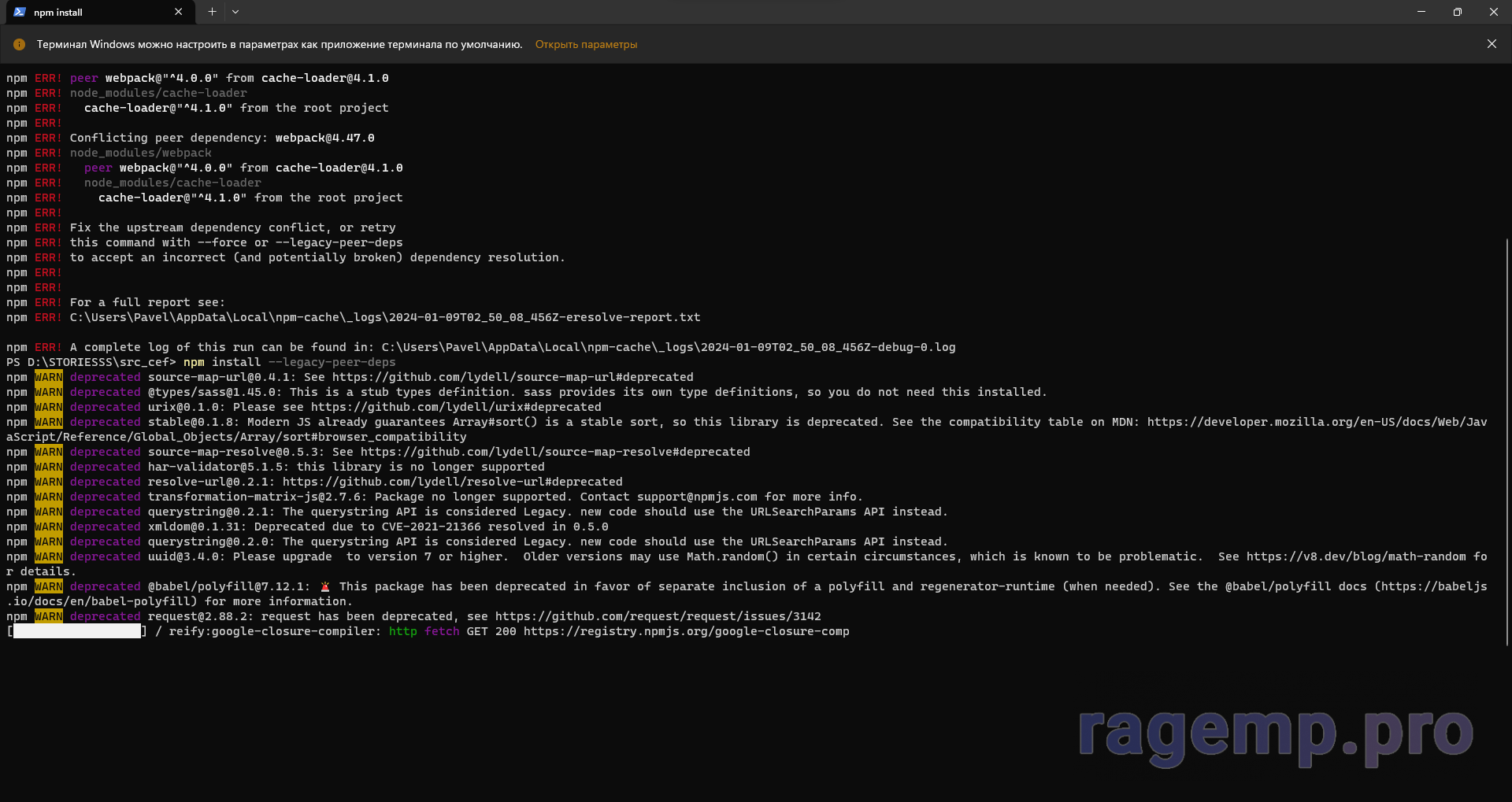The height and width of the screenshot is (802, 1512).
Task: Open the source-map-url#deprecated GitHub link
Action: click(x=512, y=377)
